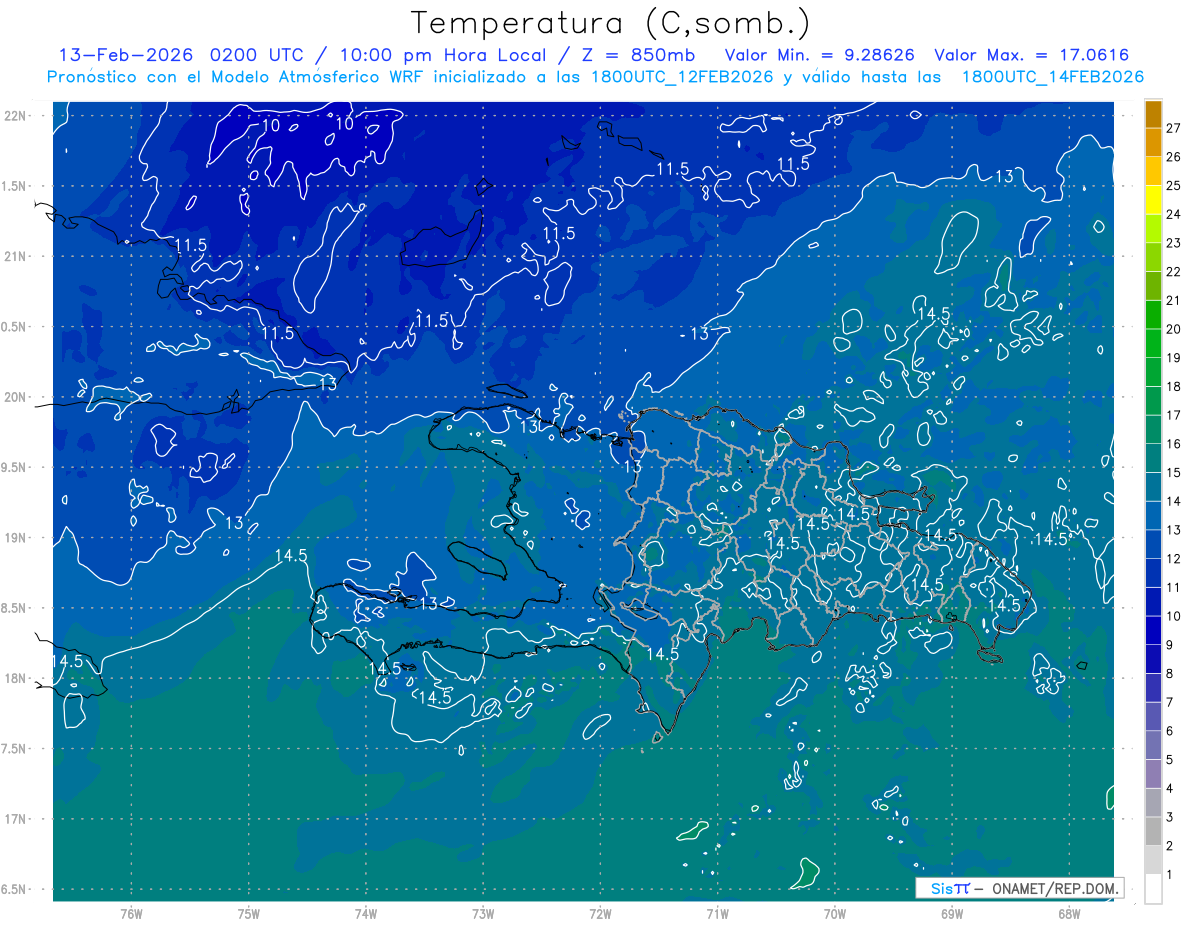Image resolution: width=1200 pixels, height=927 pixels.
Task: Click the 73W longitude axis label
Action: pyautogui.click(x=483, y=913)
